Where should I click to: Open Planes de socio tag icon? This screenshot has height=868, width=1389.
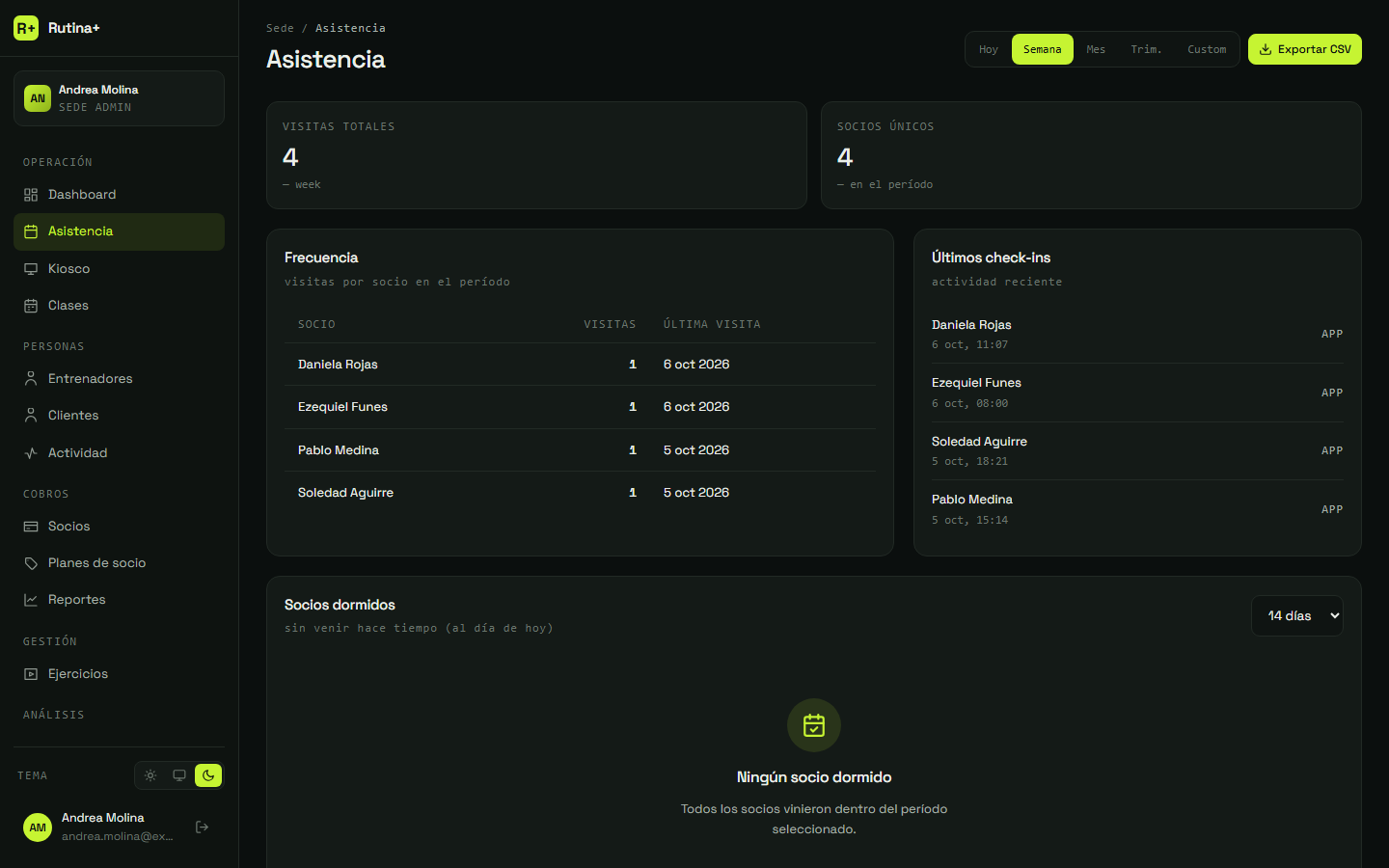click(x=31, y=563)
